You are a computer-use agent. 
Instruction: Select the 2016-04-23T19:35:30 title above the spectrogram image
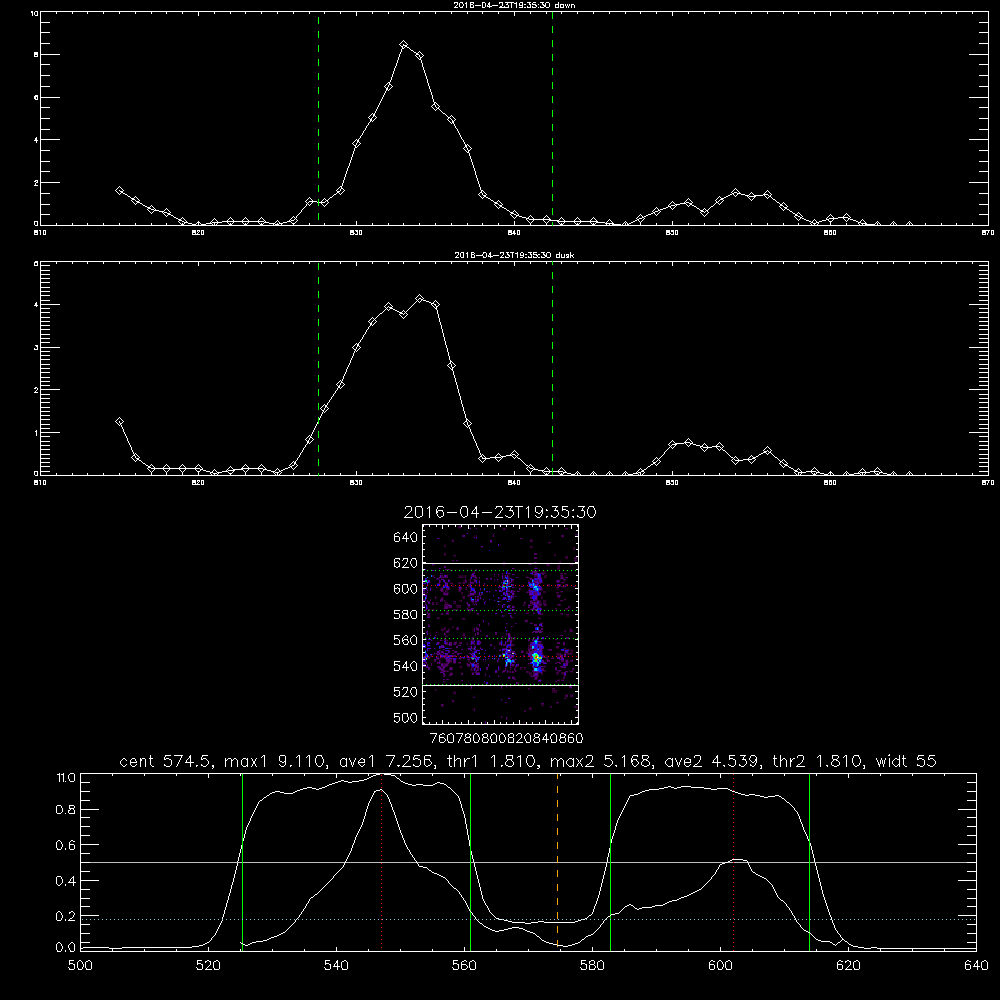[500, 512]
